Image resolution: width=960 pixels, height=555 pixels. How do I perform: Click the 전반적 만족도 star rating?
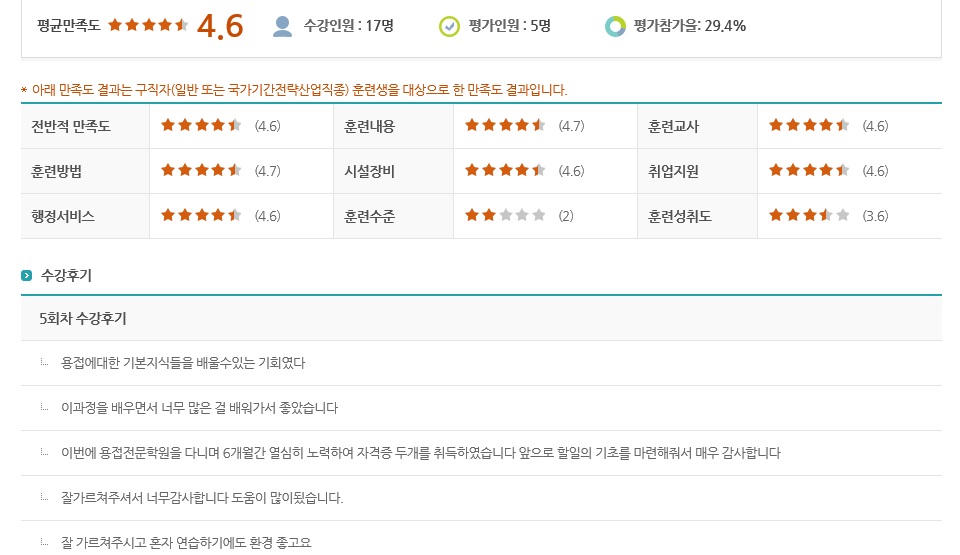(201, 126)
